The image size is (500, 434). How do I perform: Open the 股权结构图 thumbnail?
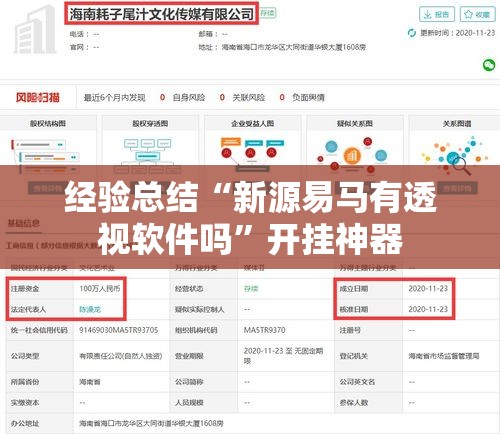pos(48,156)
